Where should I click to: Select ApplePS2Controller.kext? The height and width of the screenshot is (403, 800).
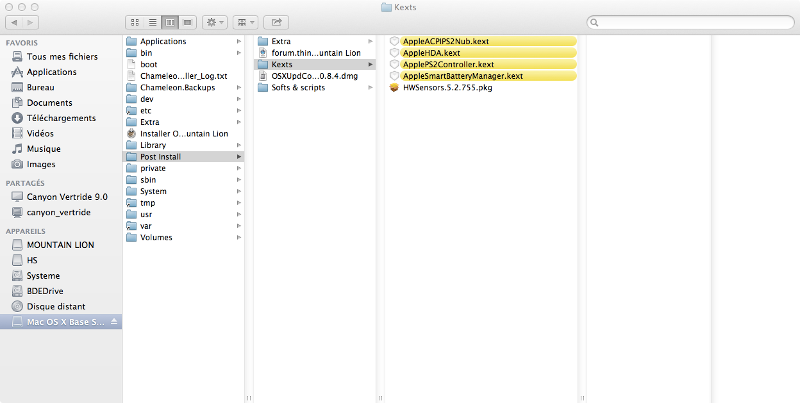pyautogui.click(x=482, y=64)
